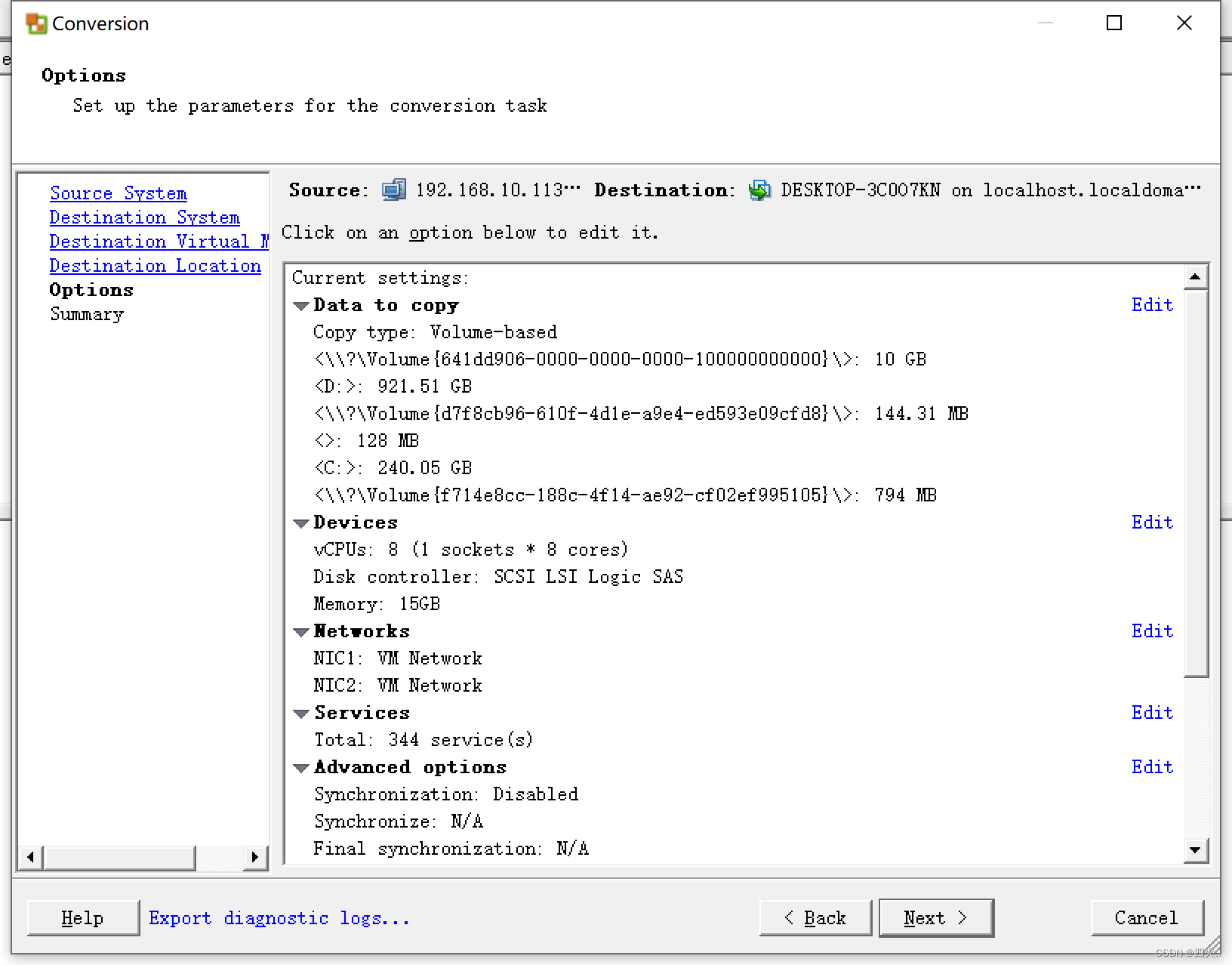Viewport: 1232px width, 965px height.
Task: Click the sidebar scroll left arrow
Action: click(x=30, y=857)
